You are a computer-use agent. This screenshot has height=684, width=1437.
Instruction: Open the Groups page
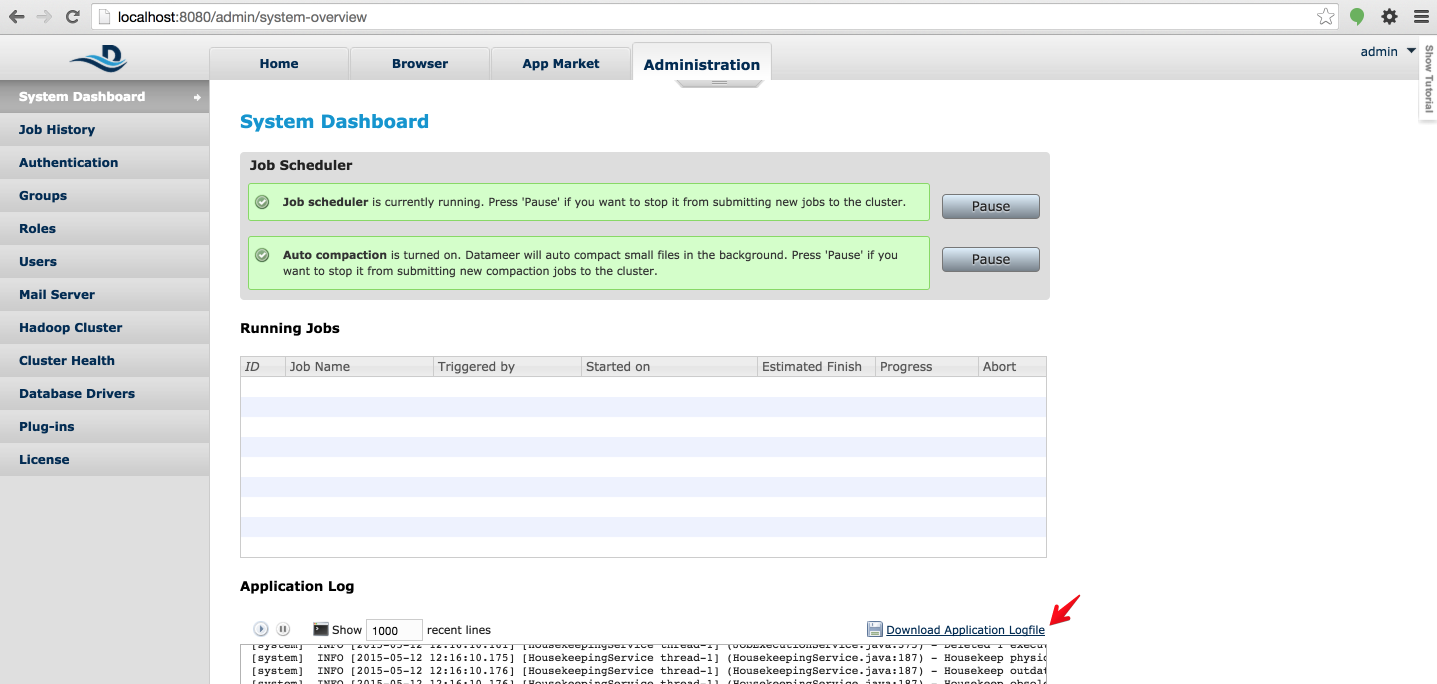pos(104,196)
